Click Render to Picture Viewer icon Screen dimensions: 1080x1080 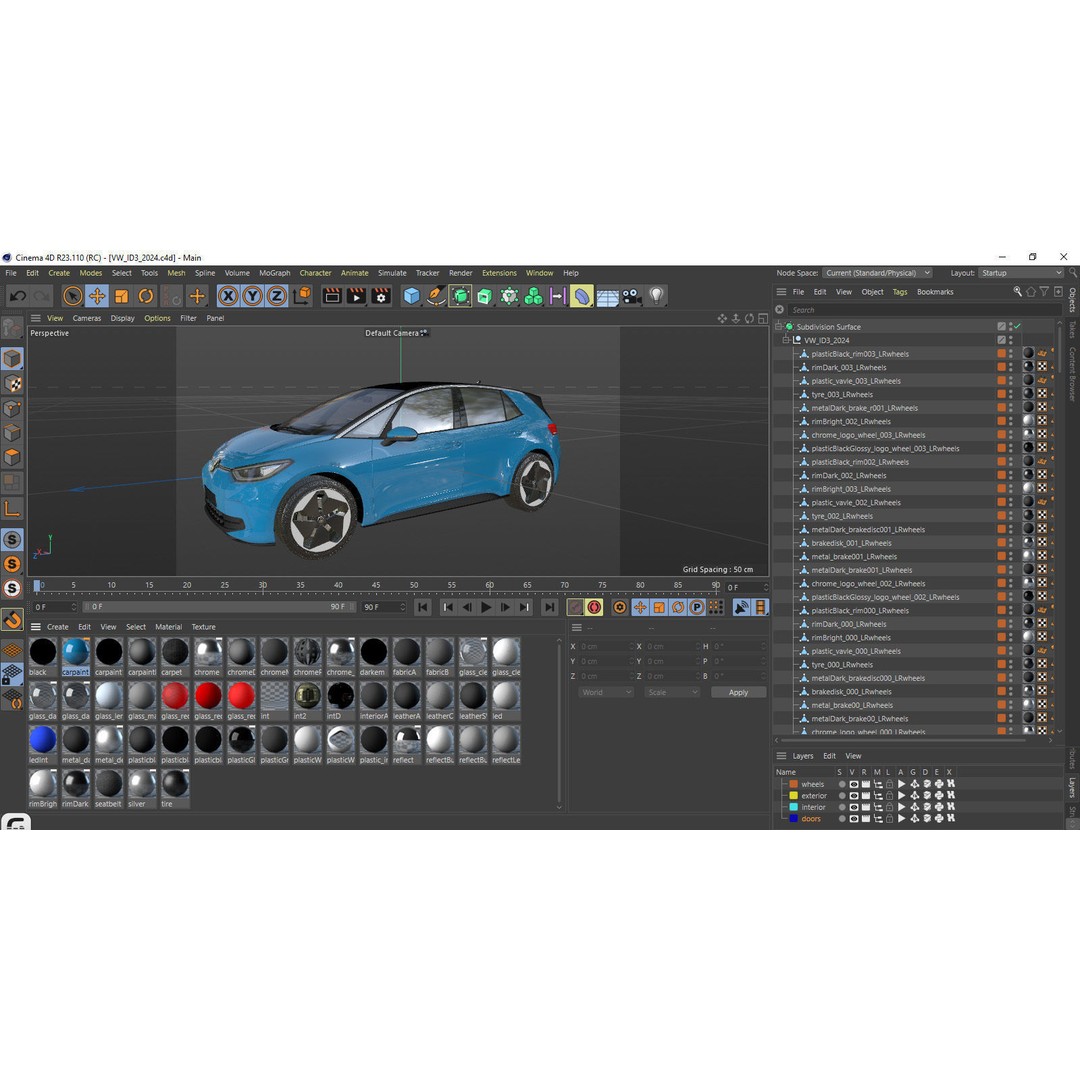pos(356,296)
